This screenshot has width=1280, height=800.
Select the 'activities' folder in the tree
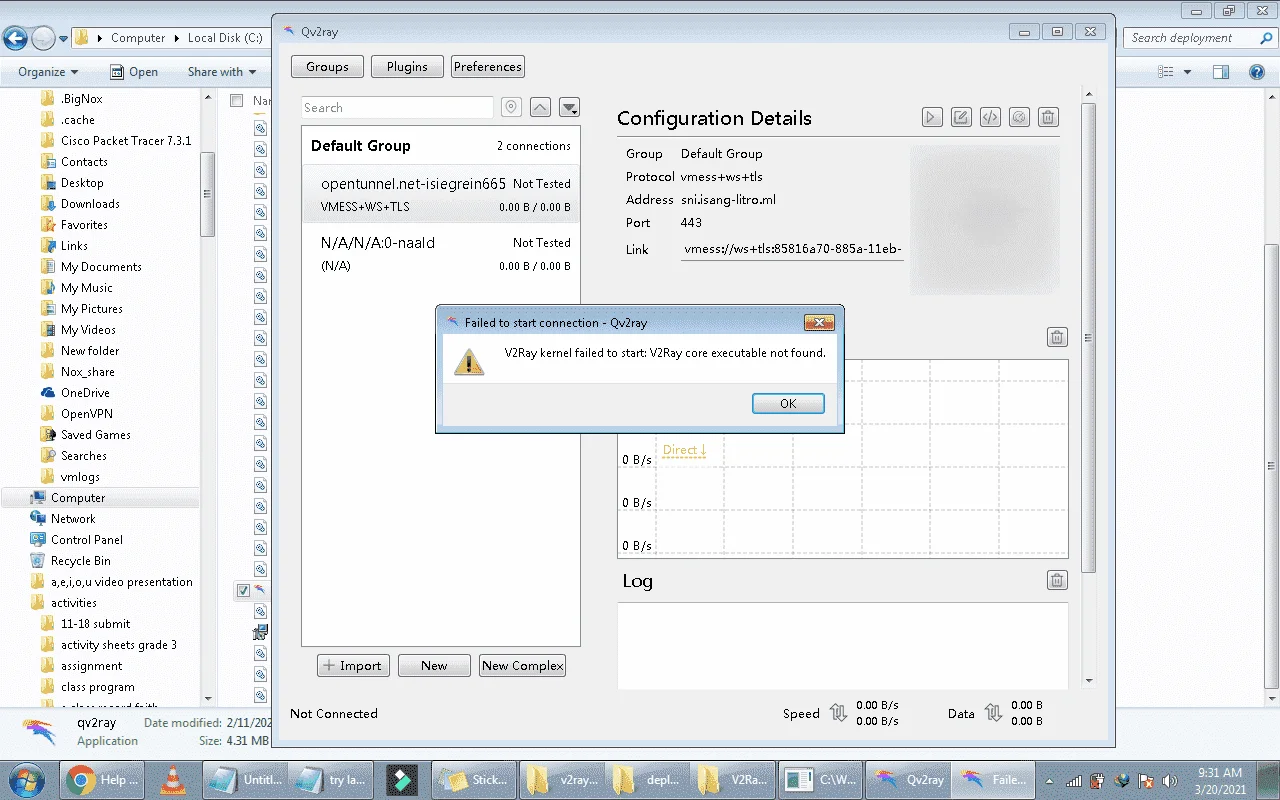coord(74,603)
